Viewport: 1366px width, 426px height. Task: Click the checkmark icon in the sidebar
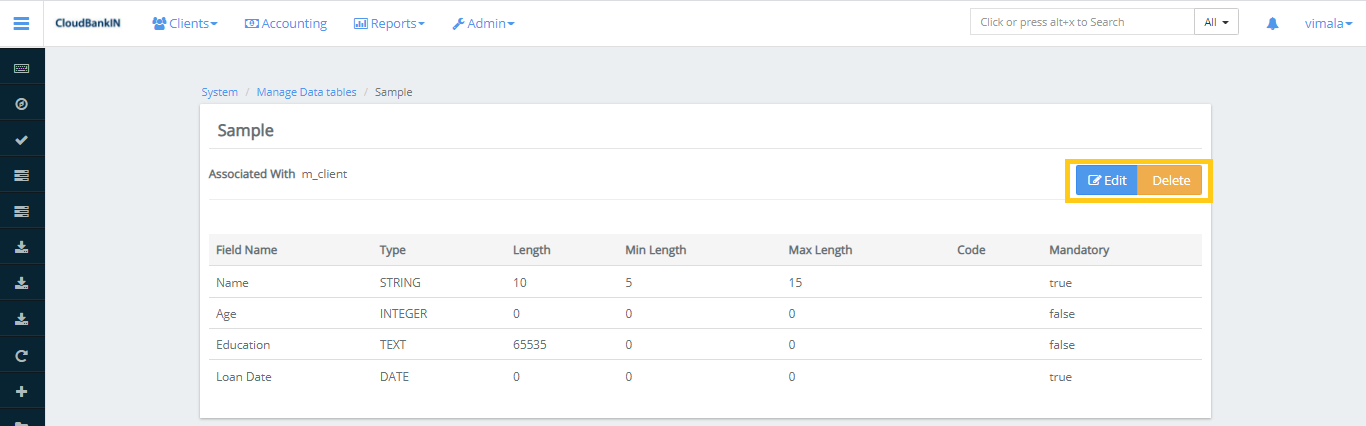(x=21, y=140)
